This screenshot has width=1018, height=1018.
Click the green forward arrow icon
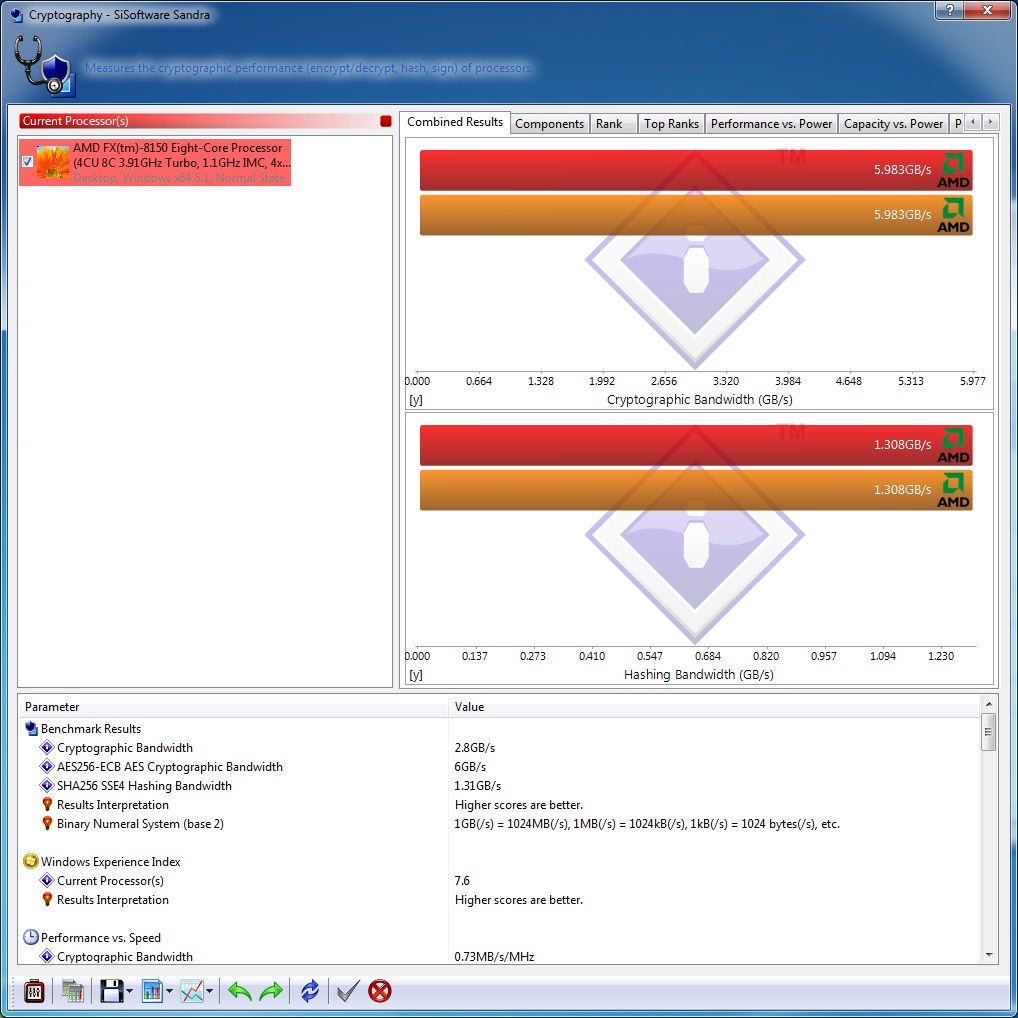[271, 991]
